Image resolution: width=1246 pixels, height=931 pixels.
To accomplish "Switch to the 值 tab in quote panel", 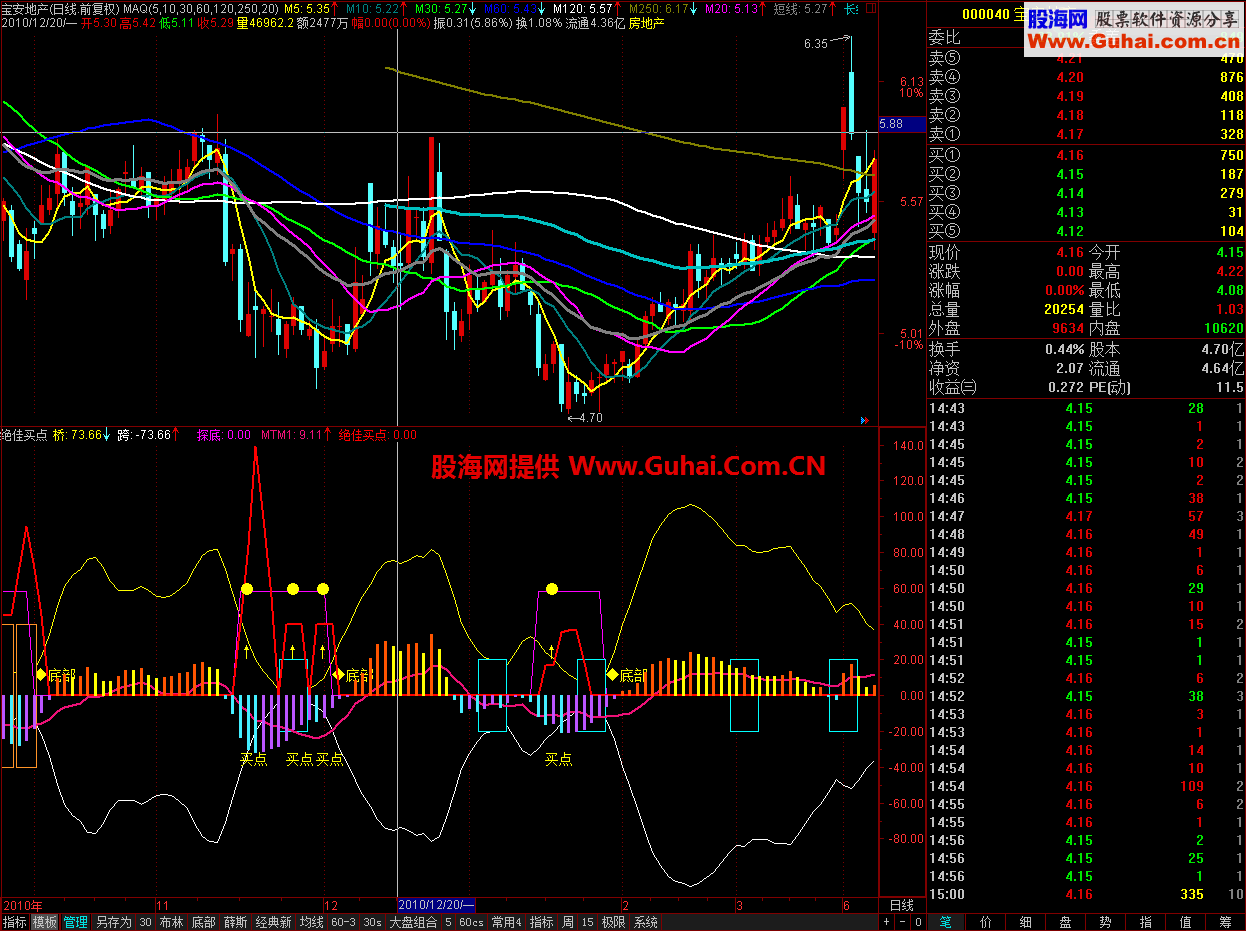I will (x=1186, y=921).
